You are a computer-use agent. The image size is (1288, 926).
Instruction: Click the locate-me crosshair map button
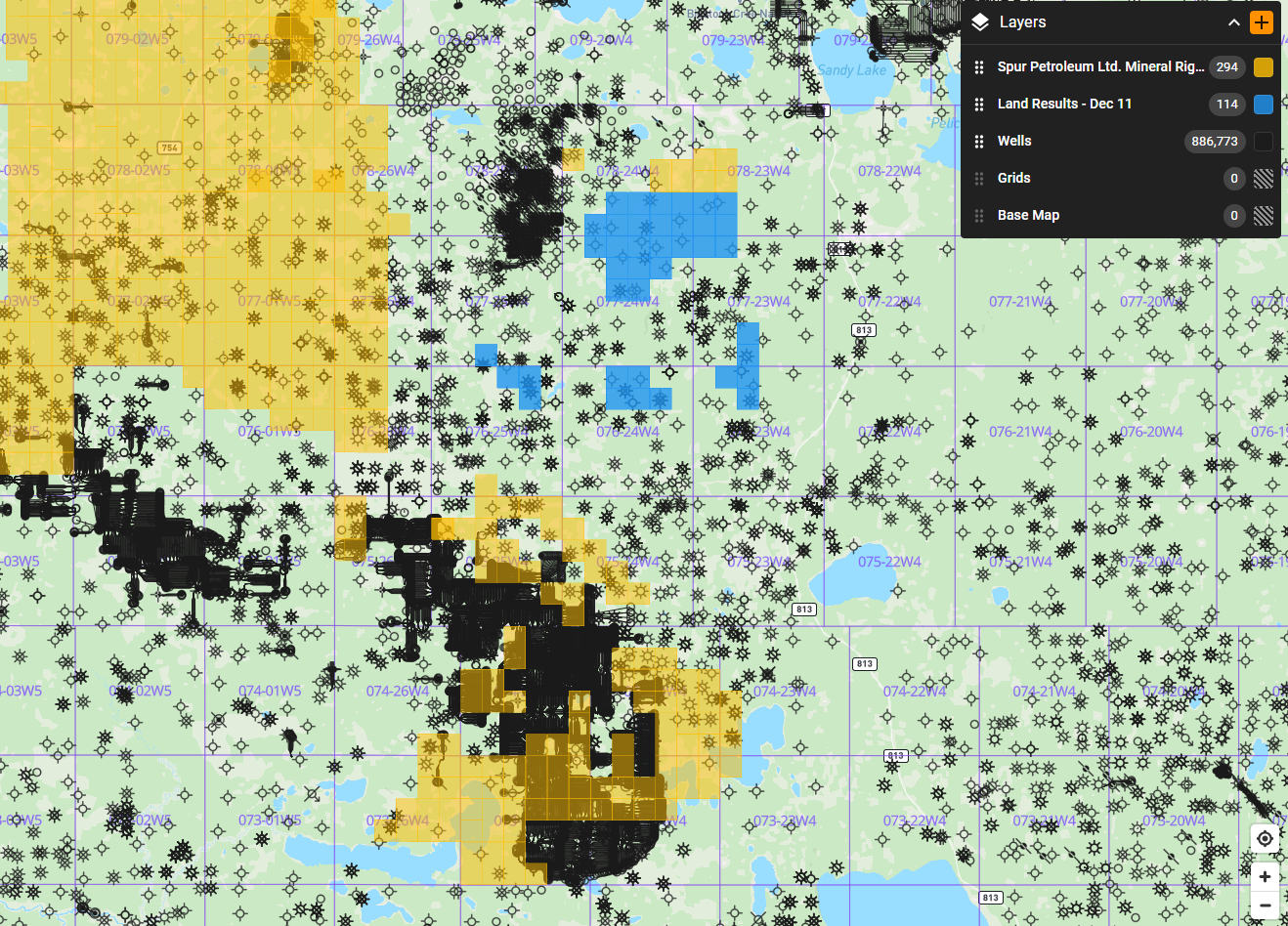(x=1265, y=839)
